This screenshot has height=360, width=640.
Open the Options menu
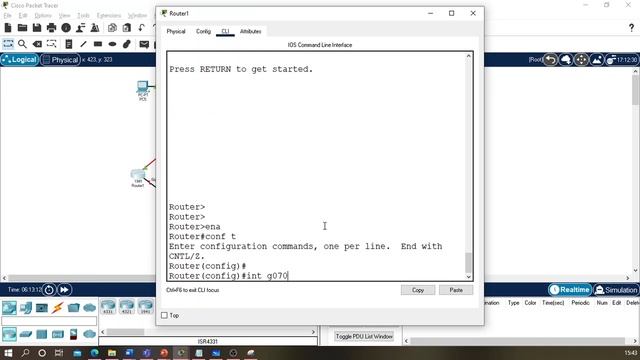tap(43, 16)
